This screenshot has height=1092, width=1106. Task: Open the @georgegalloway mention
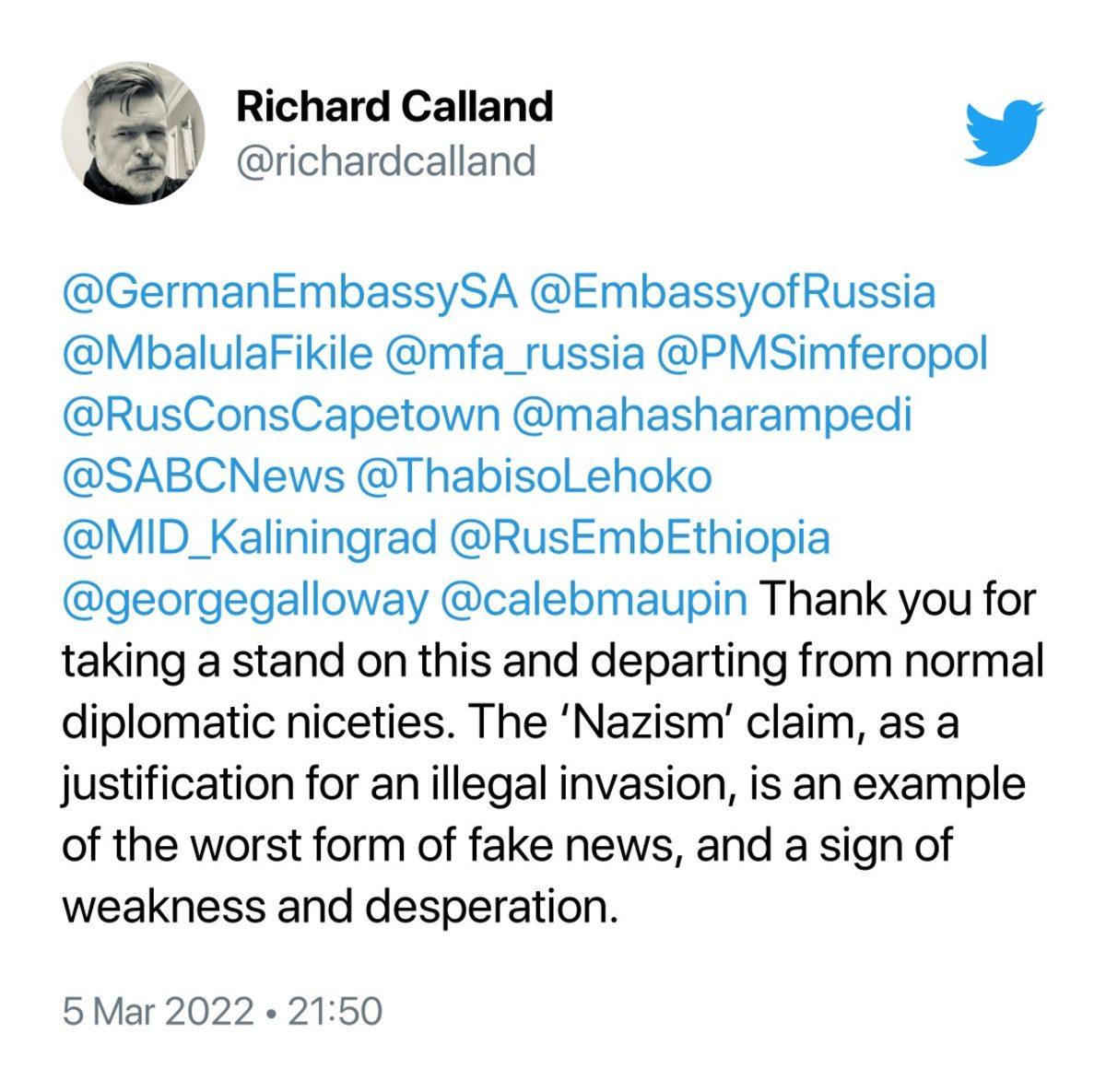245,599
